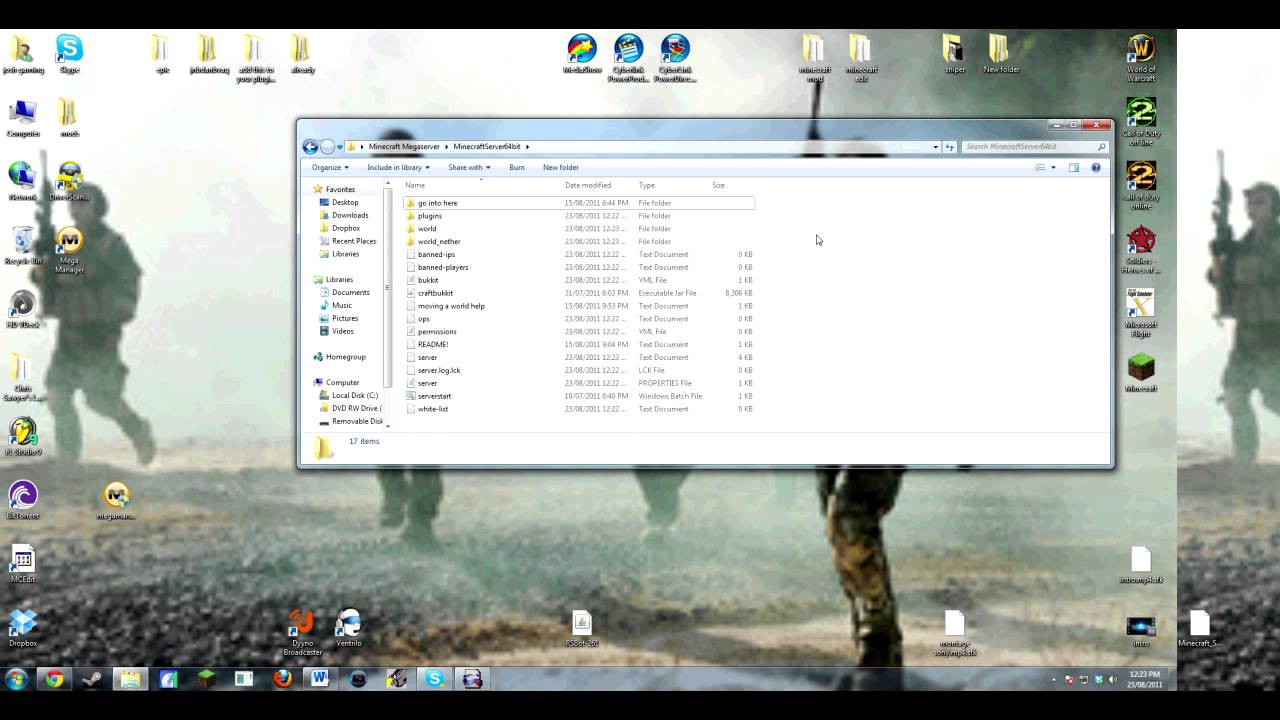The width and height of the screenshot is (1280, 720).
Task: Select the 'go into here' folder
Action: point(579,203)
